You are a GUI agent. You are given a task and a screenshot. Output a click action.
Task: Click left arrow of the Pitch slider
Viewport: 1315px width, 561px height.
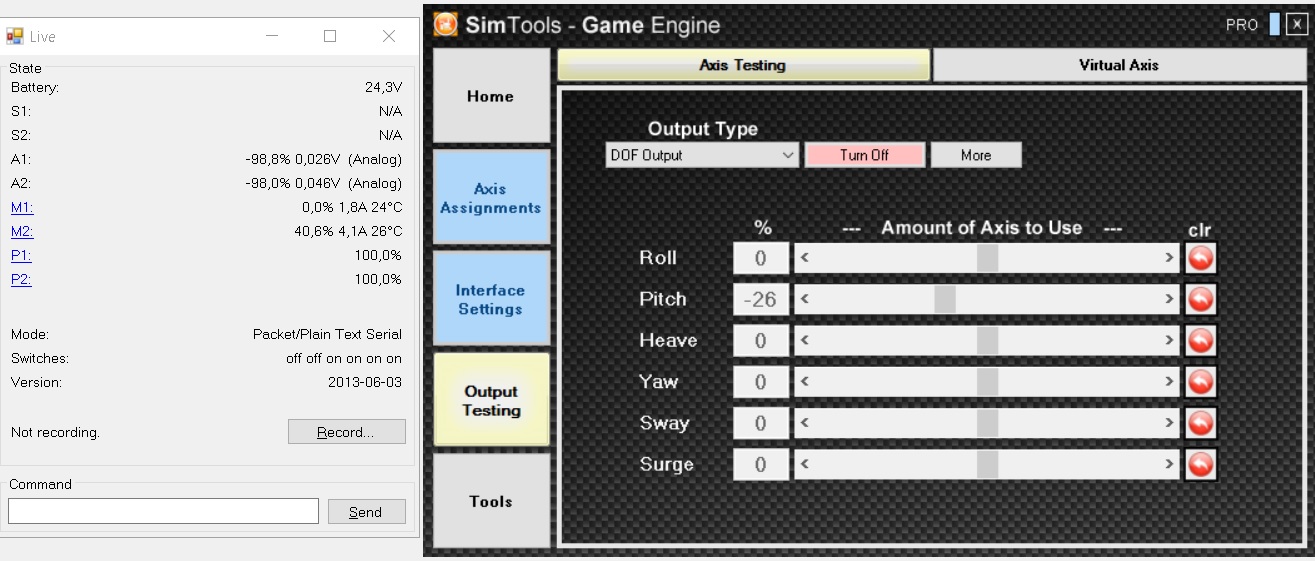pos(805,299)
